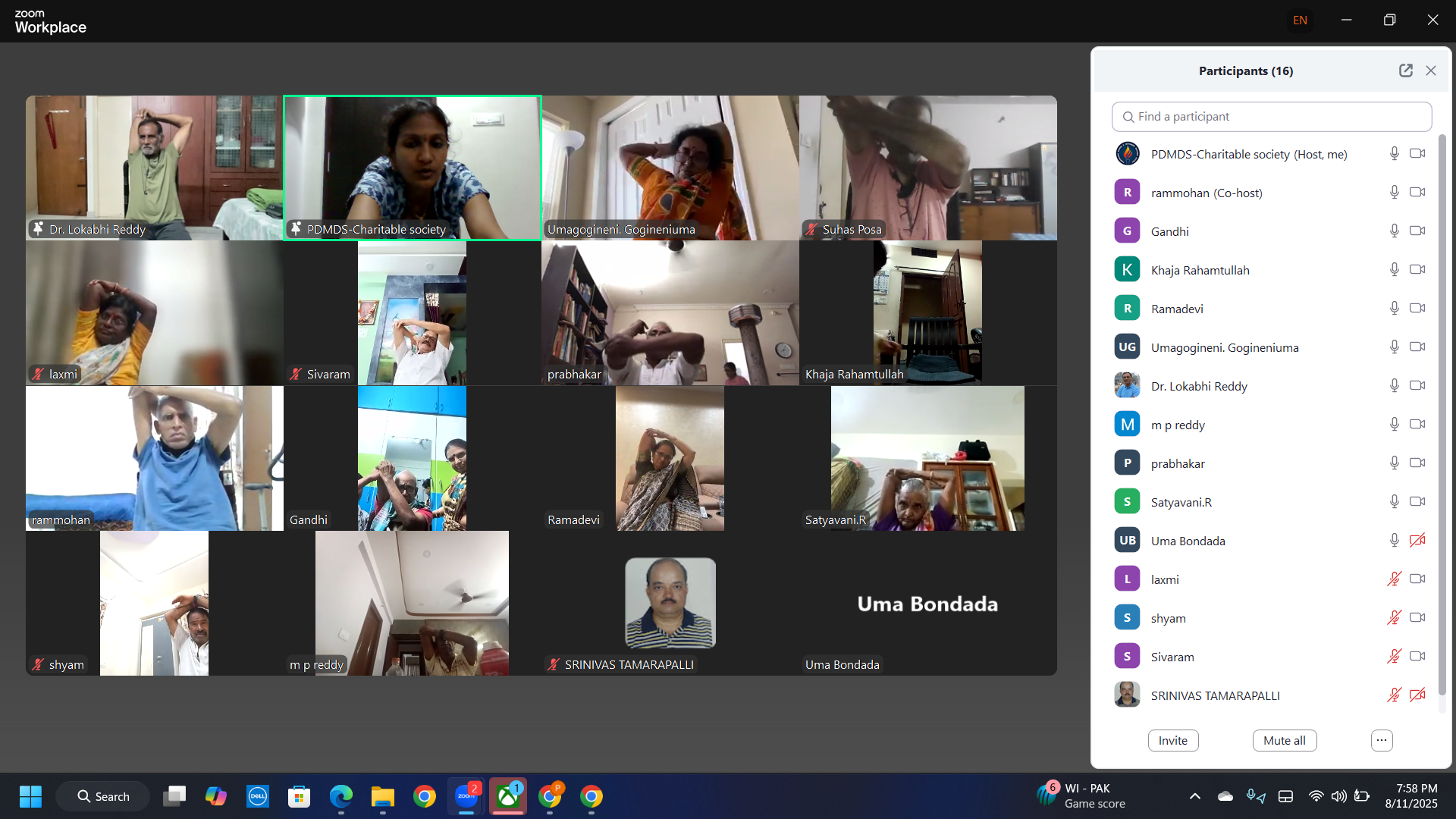Pop out the Participants panel
This screenshot has height=819, width=1456.
[1406, 71]
